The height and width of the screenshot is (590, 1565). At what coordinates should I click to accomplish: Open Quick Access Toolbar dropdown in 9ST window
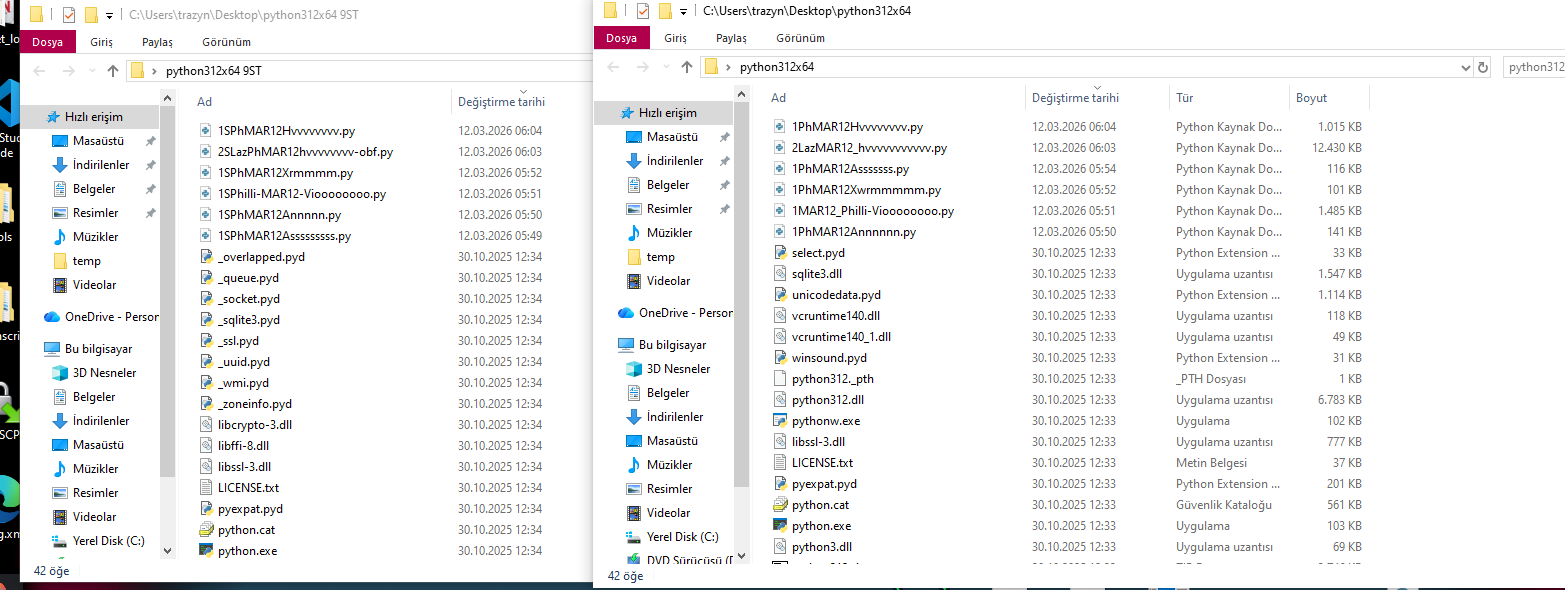109,15
